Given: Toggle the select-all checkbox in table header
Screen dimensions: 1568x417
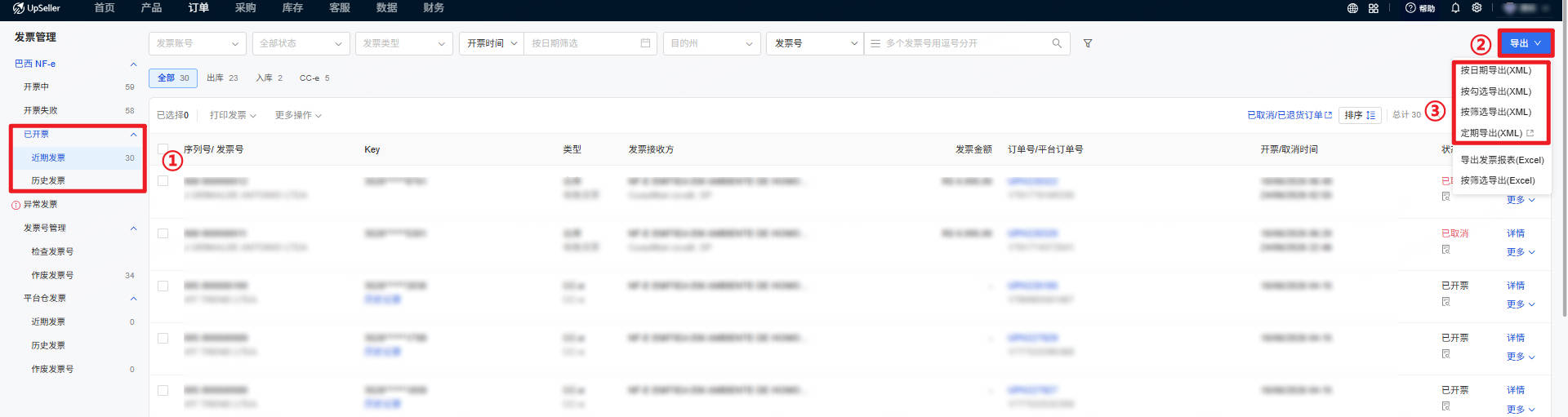Looking at the screenshot, I should click(163, 149).
